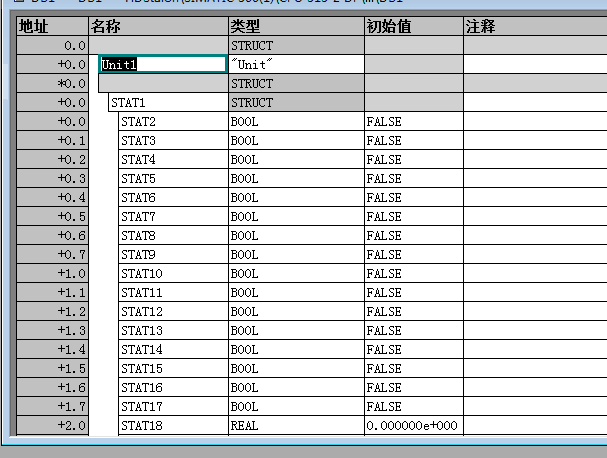Select the STAT4 name cell
Viewport: 607px width, 458px height.
coord(173,160)
